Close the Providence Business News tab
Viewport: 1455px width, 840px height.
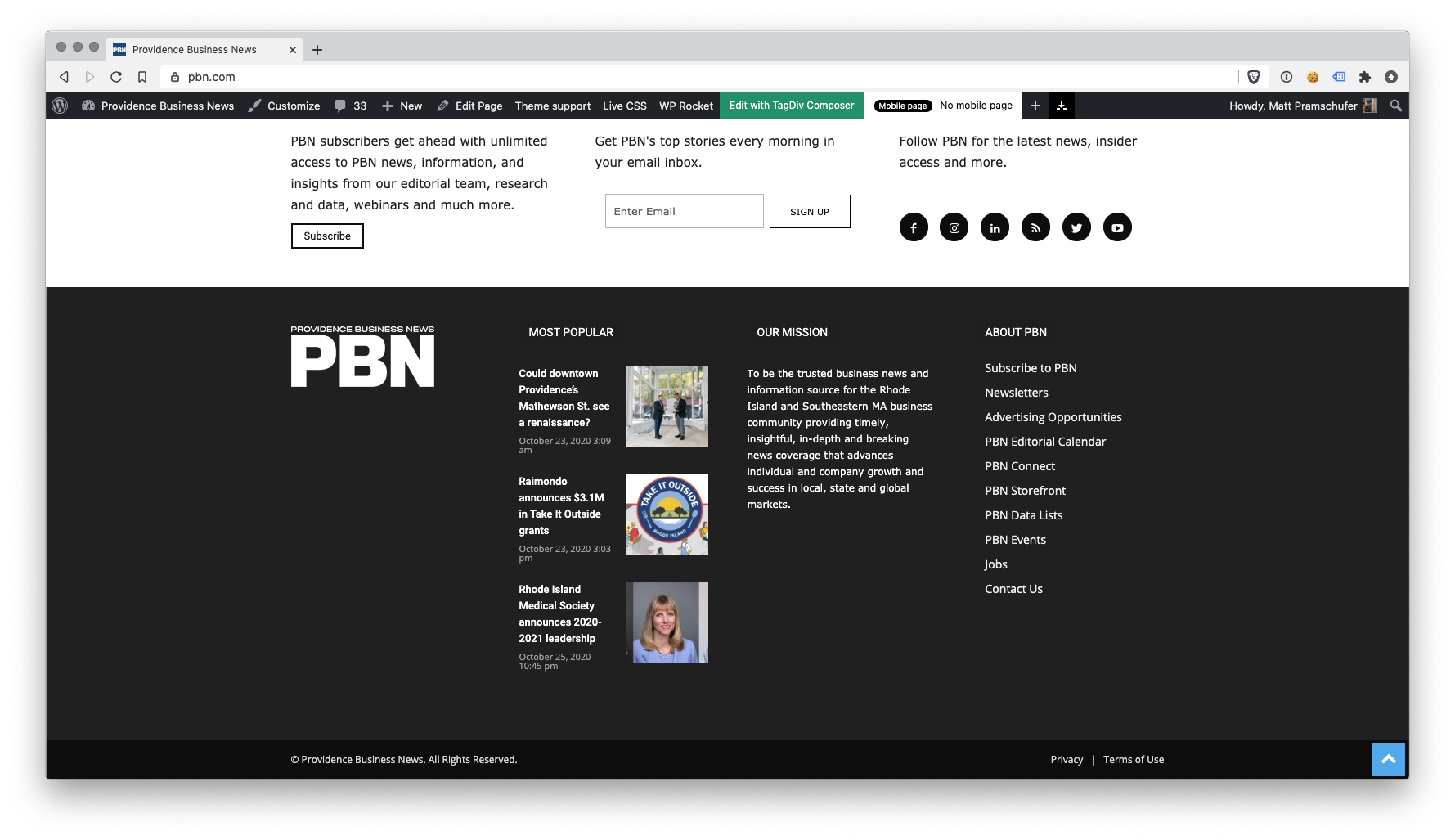coord(293,50)
